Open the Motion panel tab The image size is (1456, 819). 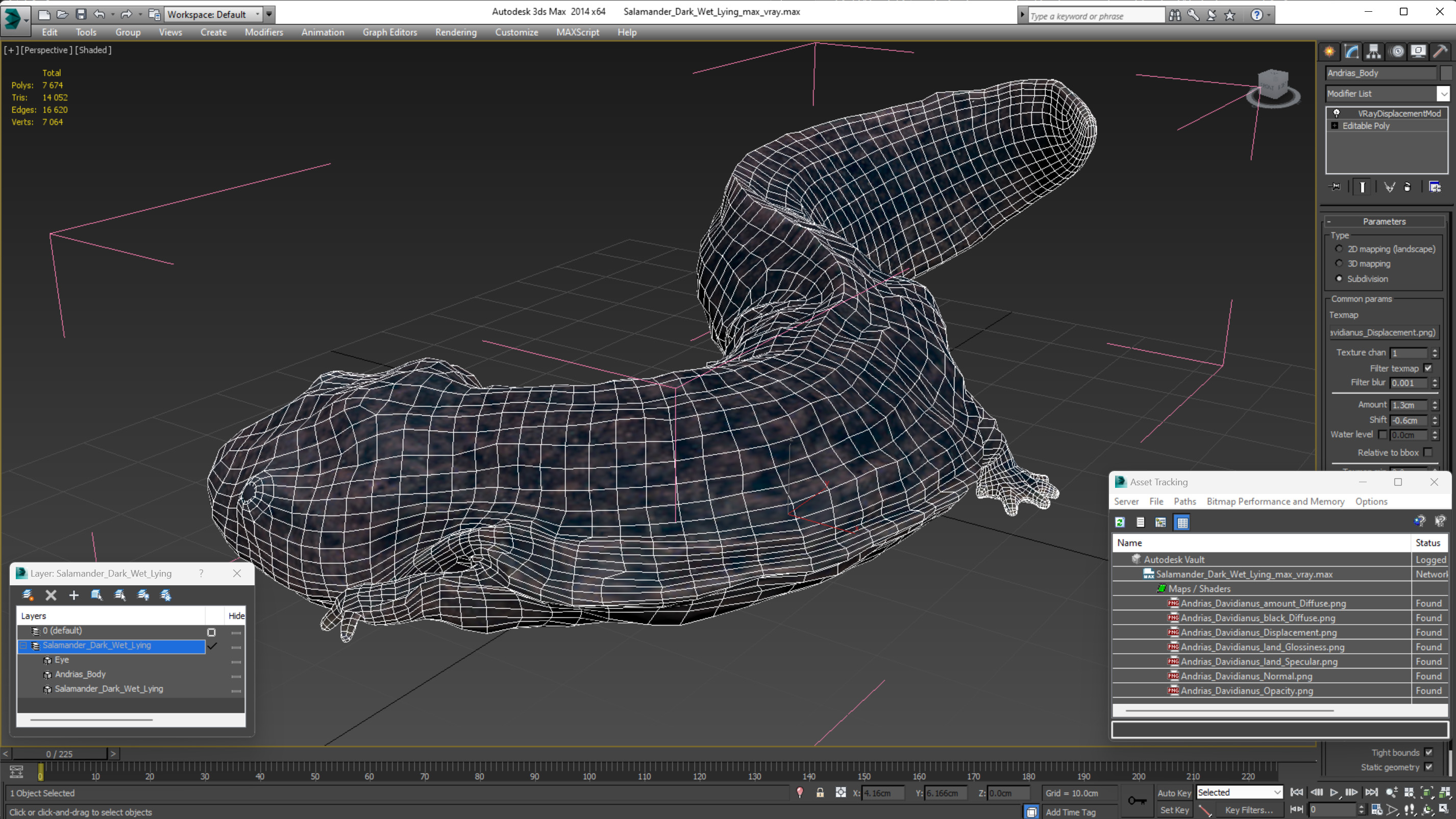[1397, 52]
